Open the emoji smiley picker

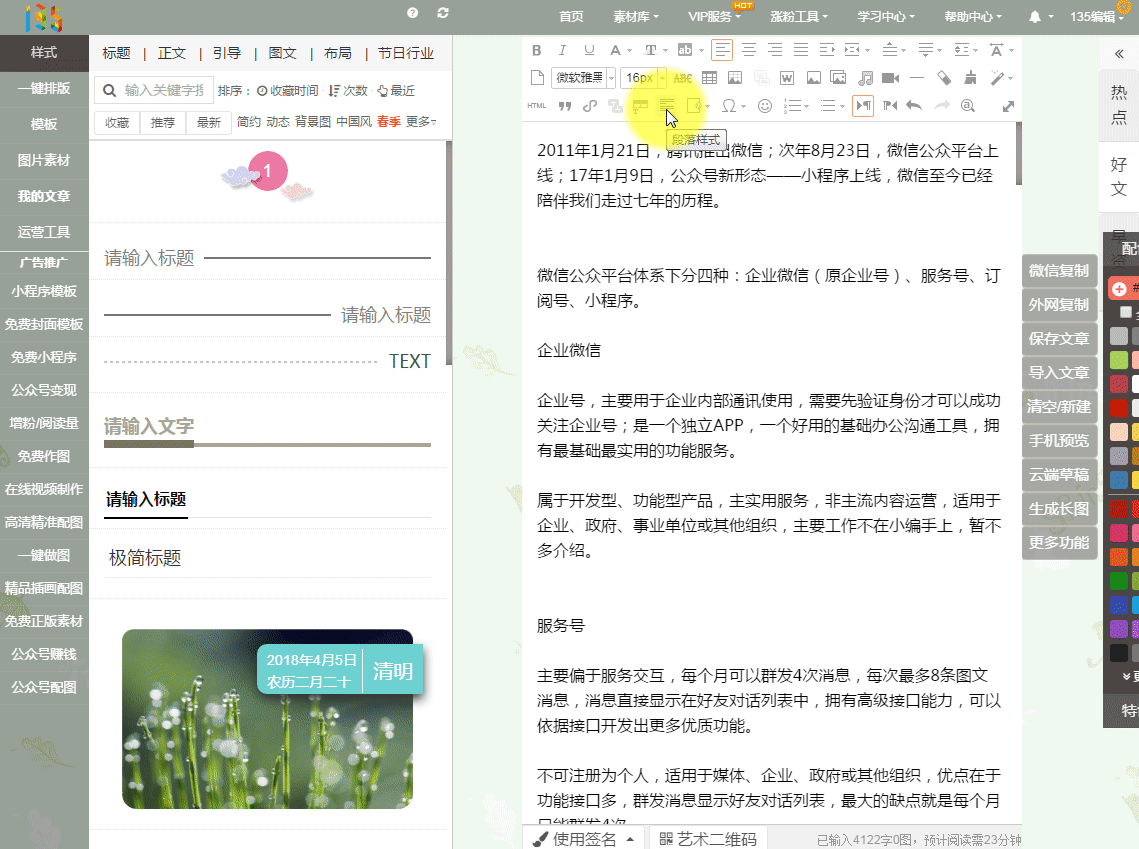pos(764,106)
